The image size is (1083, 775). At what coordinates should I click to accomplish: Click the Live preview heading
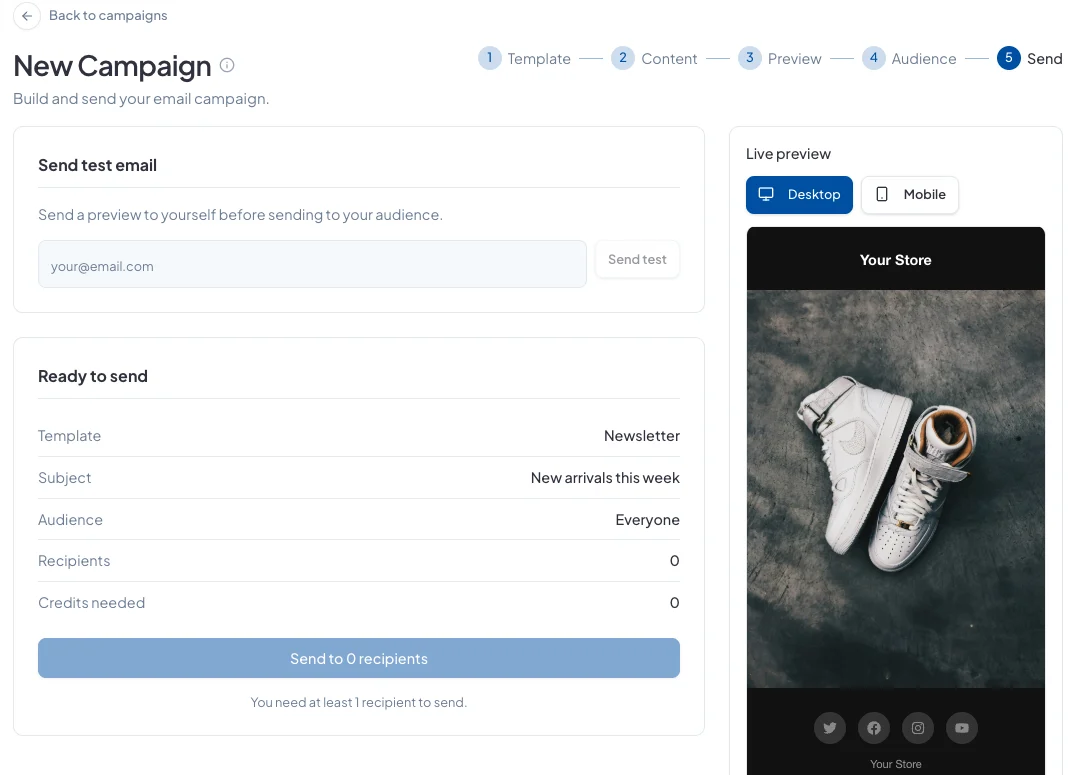coord(788,154)
